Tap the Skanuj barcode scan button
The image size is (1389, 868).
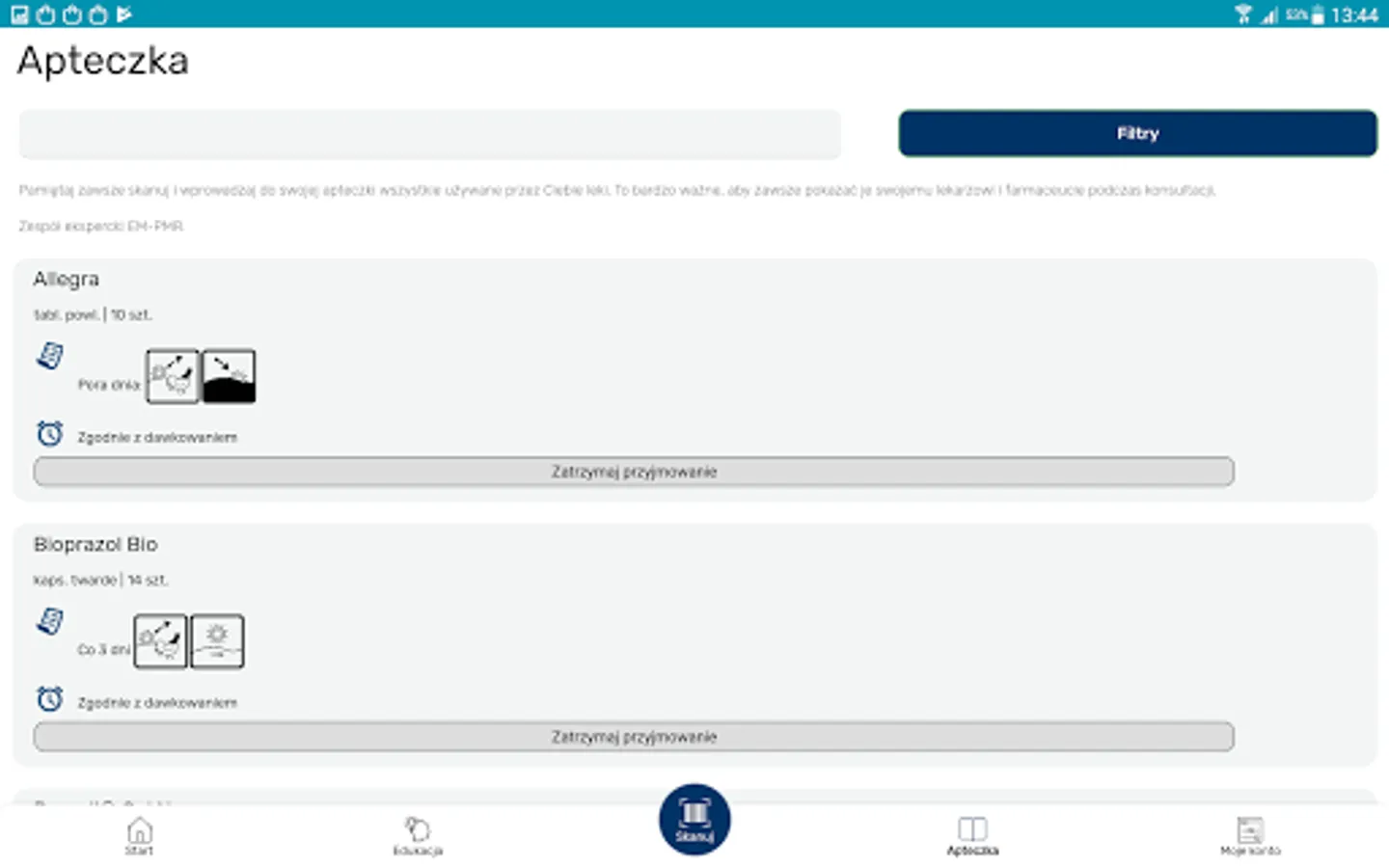[x=694, y=820]
